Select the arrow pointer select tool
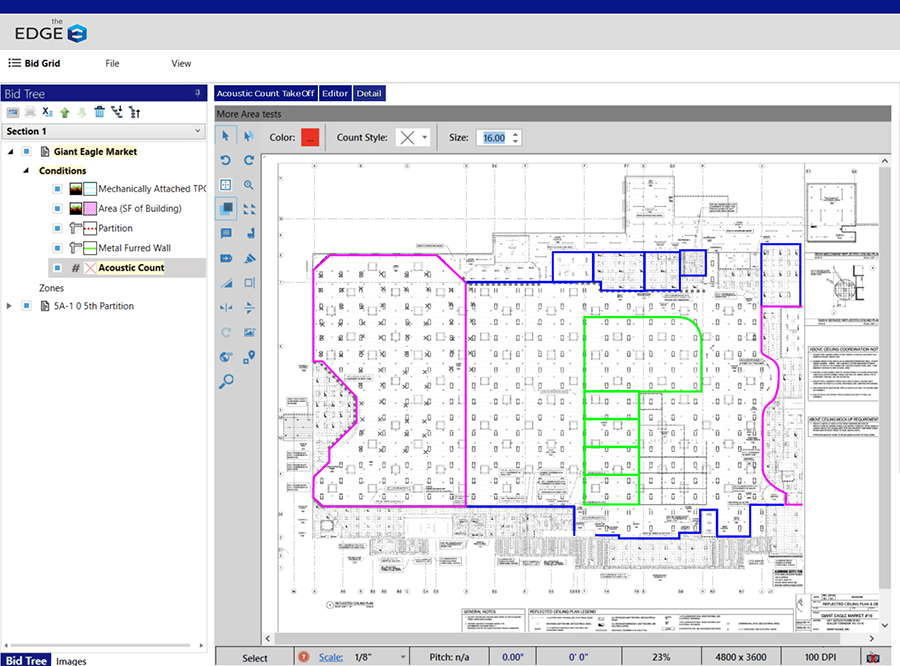This screenshot has height=666, width=900. click(x=225, y=137)
